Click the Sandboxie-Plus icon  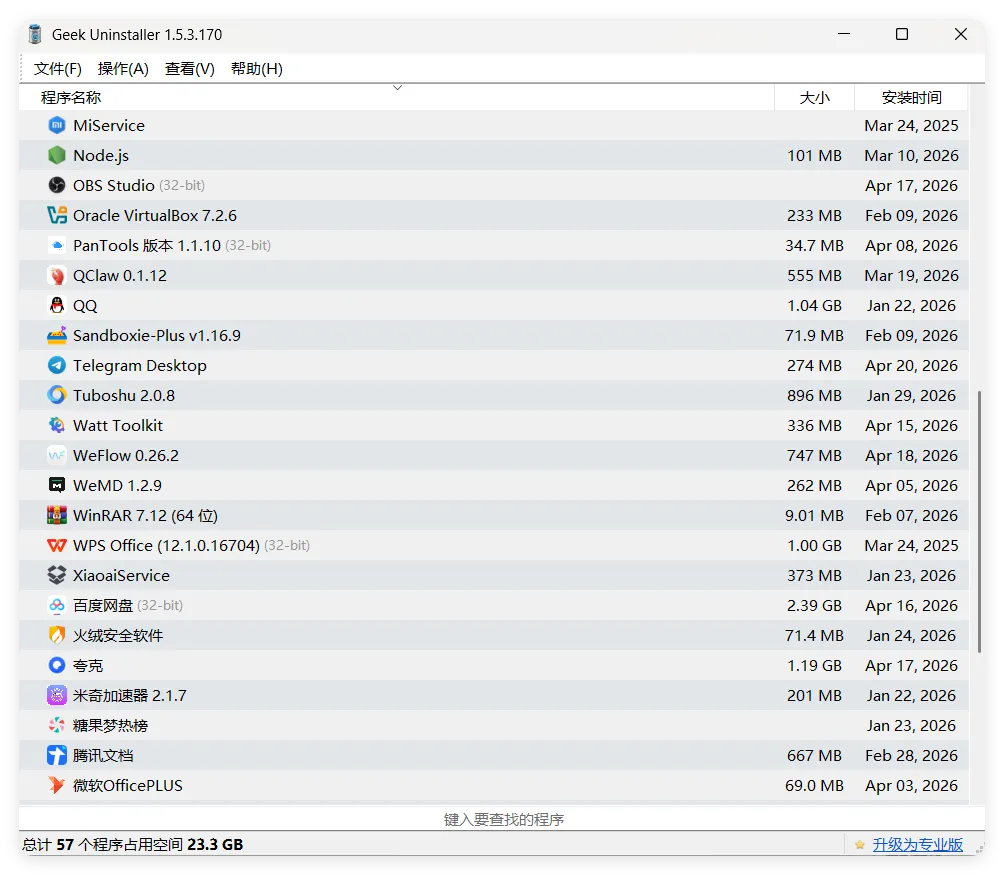tap(57, 335)
